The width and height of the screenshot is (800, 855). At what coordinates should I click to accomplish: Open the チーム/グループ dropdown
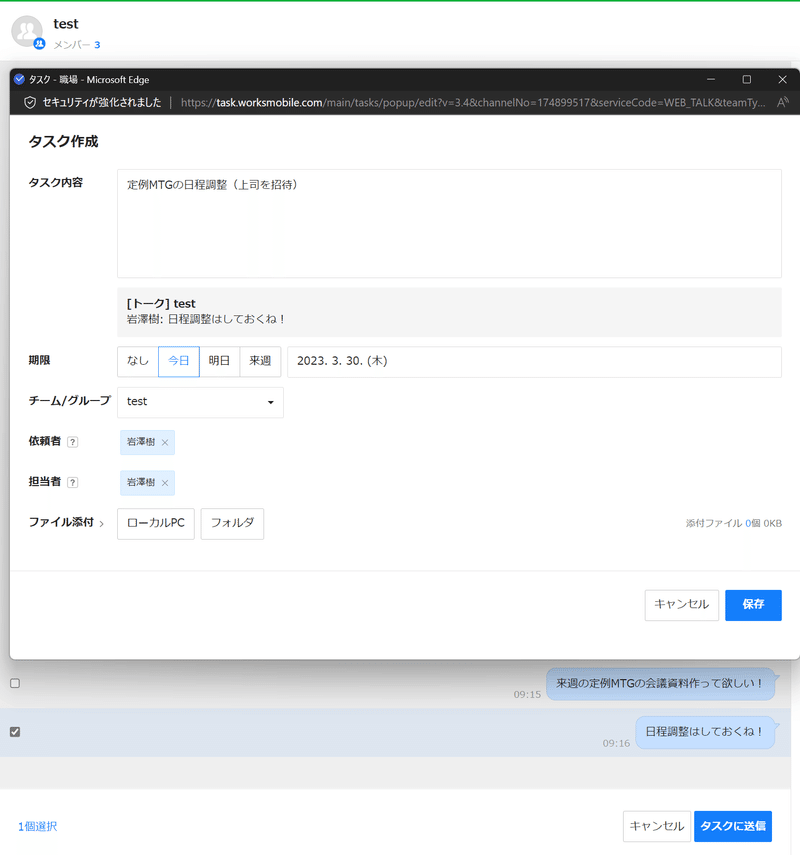pyautogui.click(x=200, y=402)
